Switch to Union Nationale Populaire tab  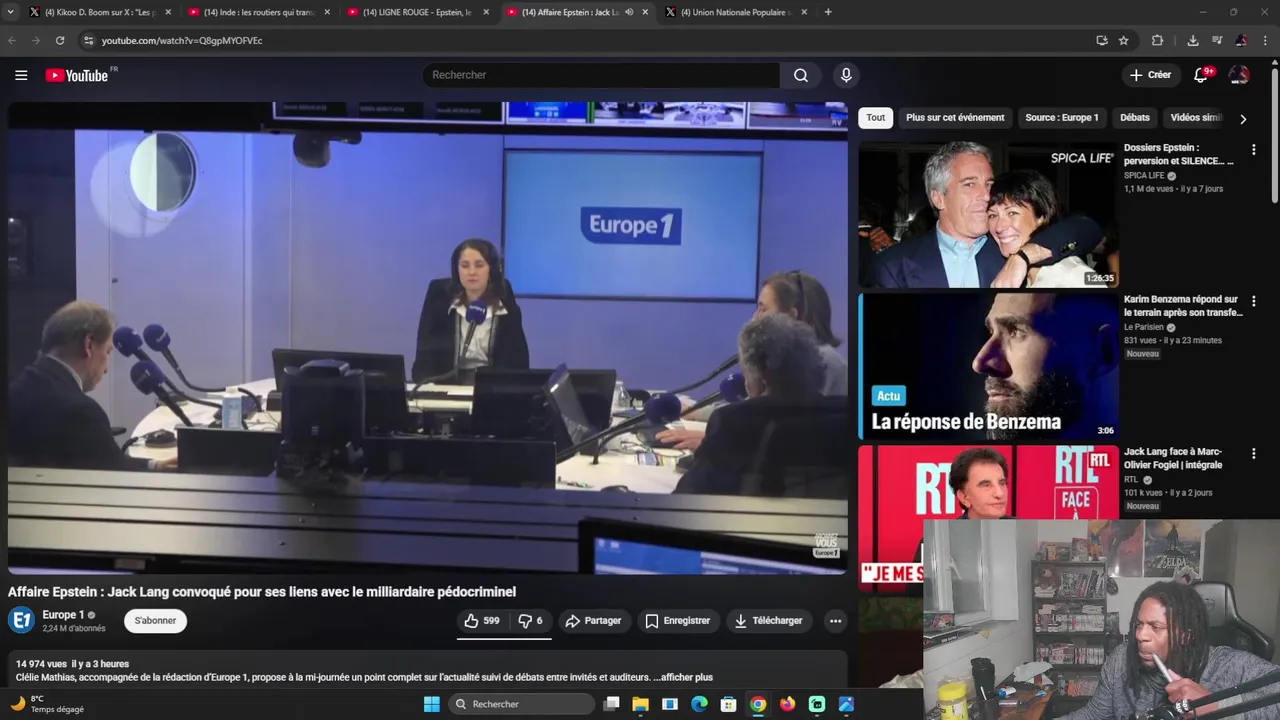coord(735,12)
